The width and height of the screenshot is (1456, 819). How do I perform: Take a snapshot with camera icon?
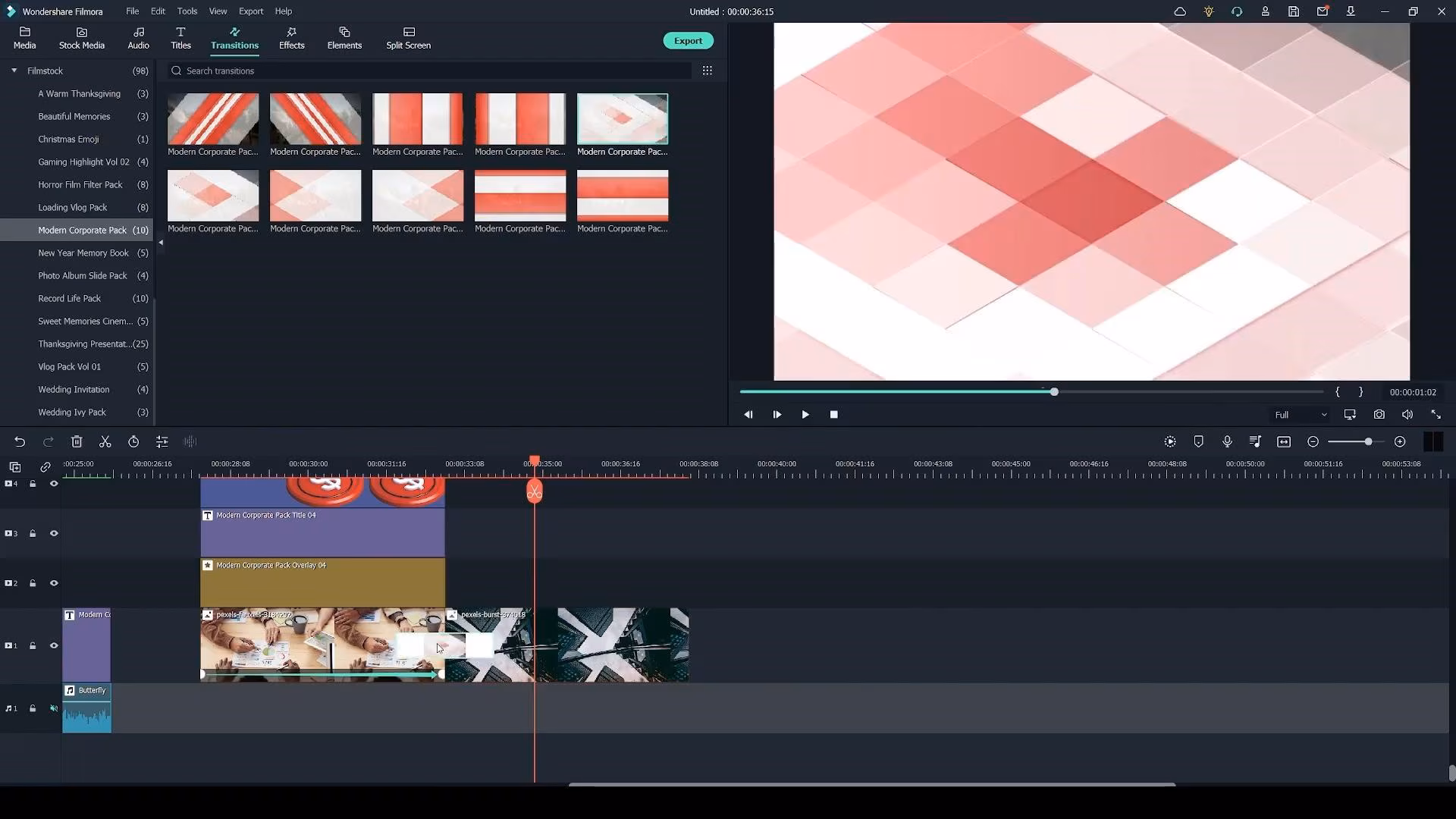click(x=1379, y=415)
